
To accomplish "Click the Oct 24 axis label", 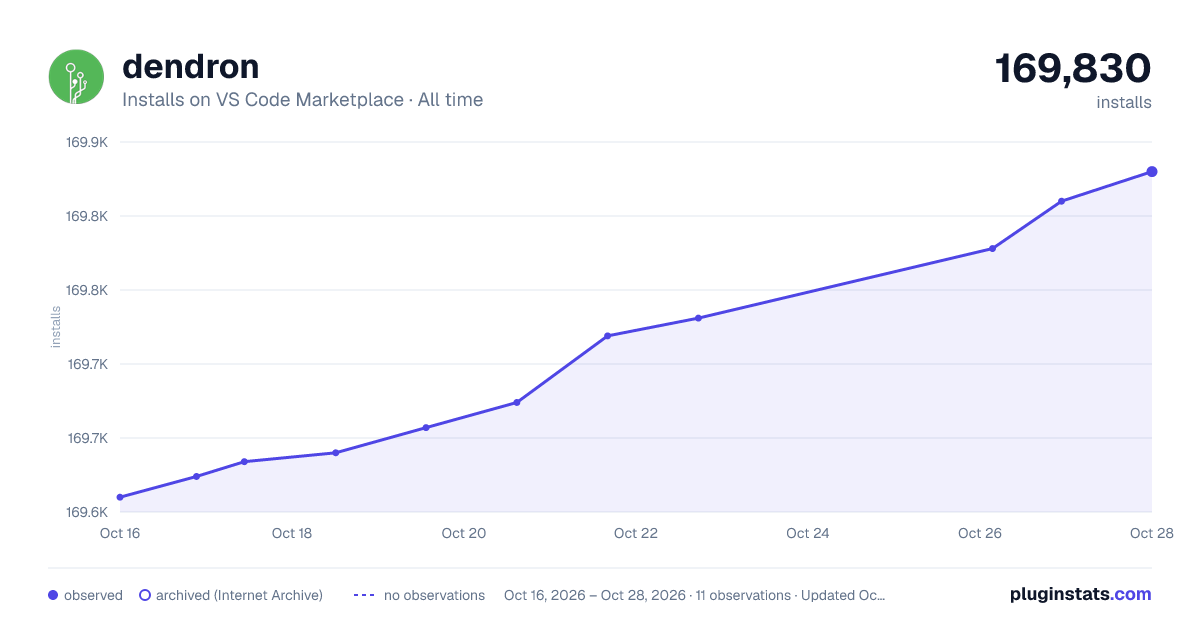I will [808, 533].
